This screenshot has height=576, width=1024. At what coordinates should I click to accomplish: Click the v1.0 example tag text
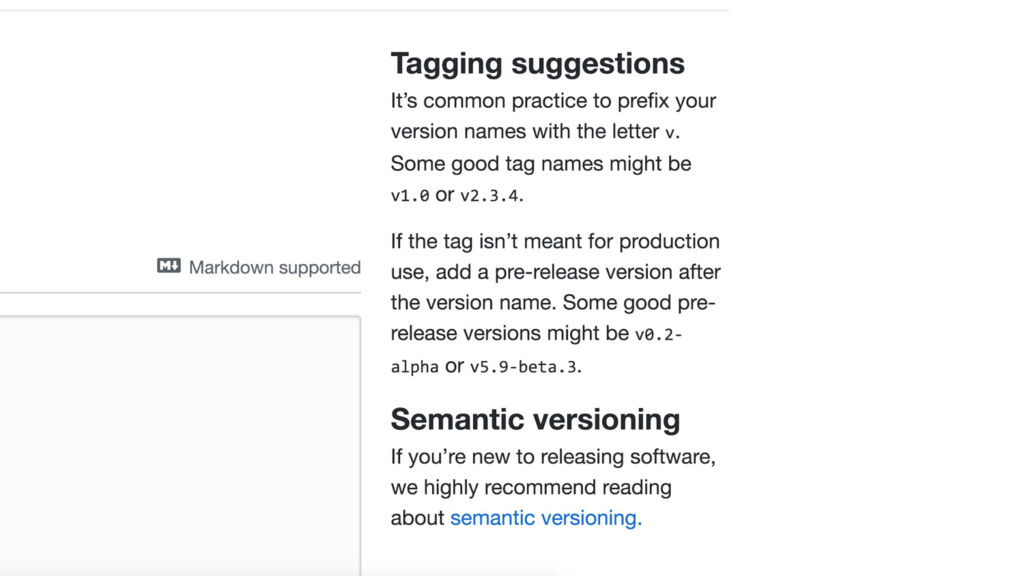[x=410, y=196]
